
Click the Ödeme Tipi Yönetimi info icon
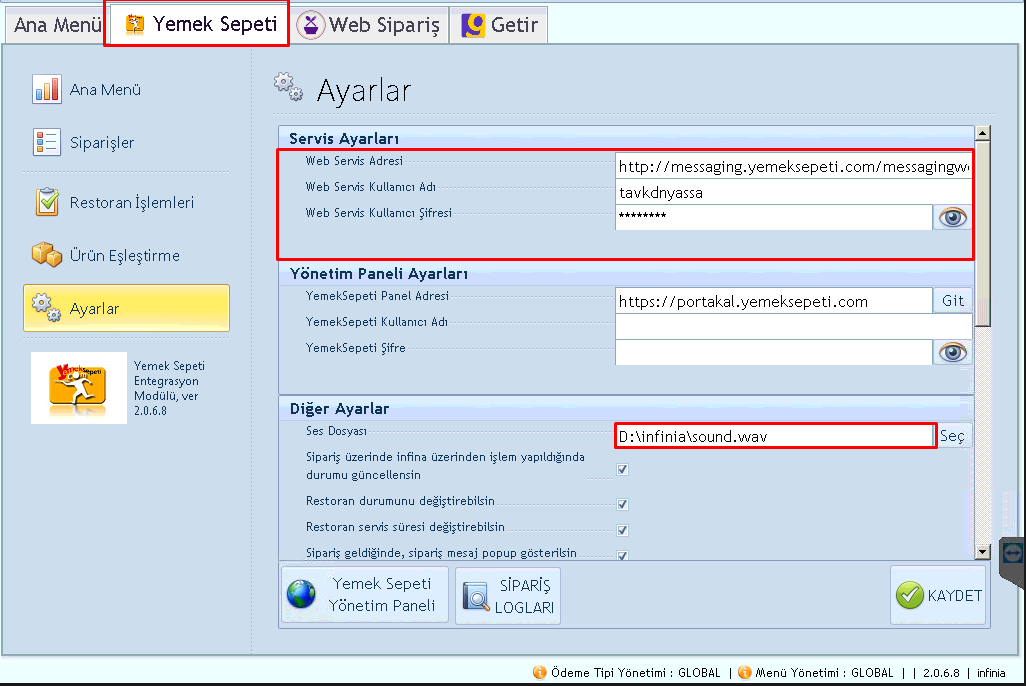pos(539,672)
